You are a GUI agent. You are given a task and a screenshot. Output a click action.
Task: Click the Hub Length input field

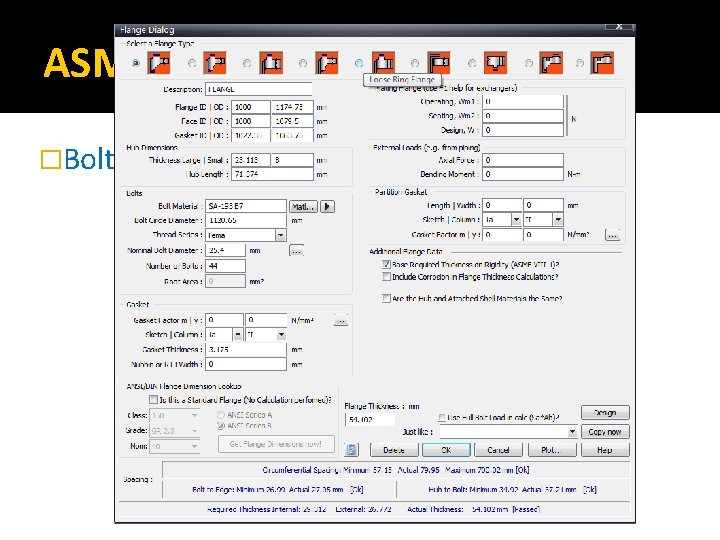coord(272,174)
